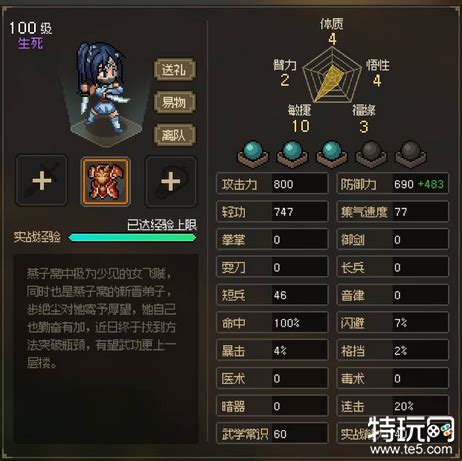462x461 pixels.
Task: Select the 防御力 690 stat field
Action: (x=393, y=184)
